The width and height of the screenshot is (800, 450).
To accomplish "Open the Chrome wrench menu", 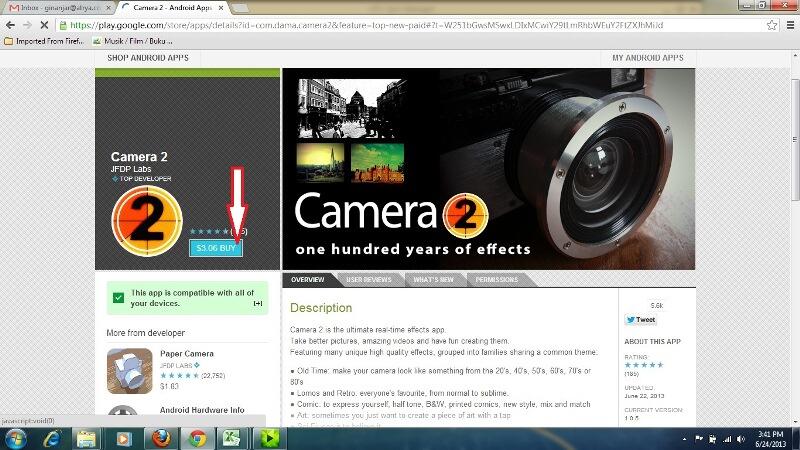I will [790, 24].
